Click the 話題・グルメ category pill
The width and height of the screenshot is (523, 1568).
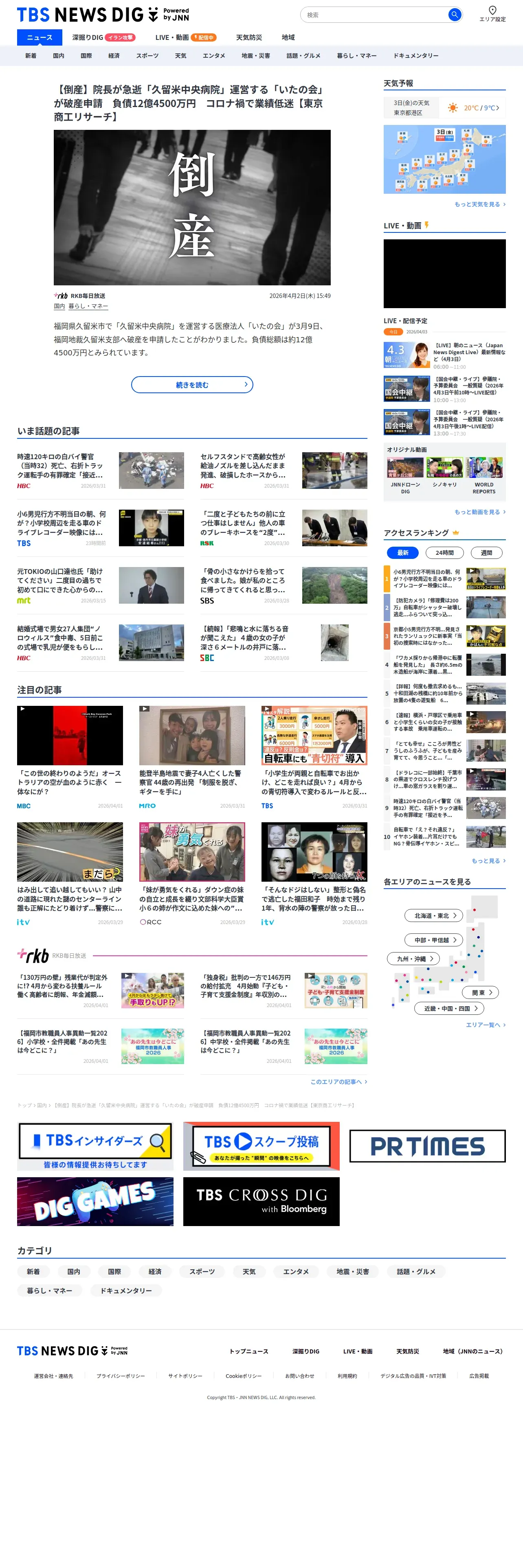click(x=416, y=1272)
